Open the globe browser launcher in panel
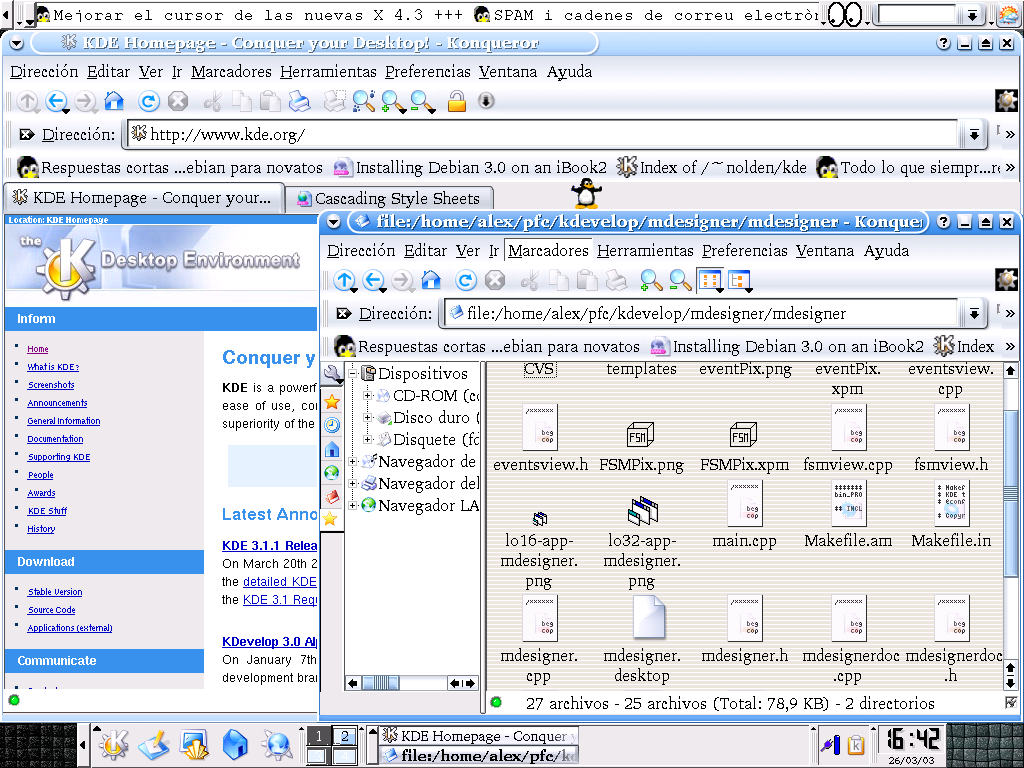This screenshot has height=768, width=1024. pyautogui.click(x=277, y=744)
